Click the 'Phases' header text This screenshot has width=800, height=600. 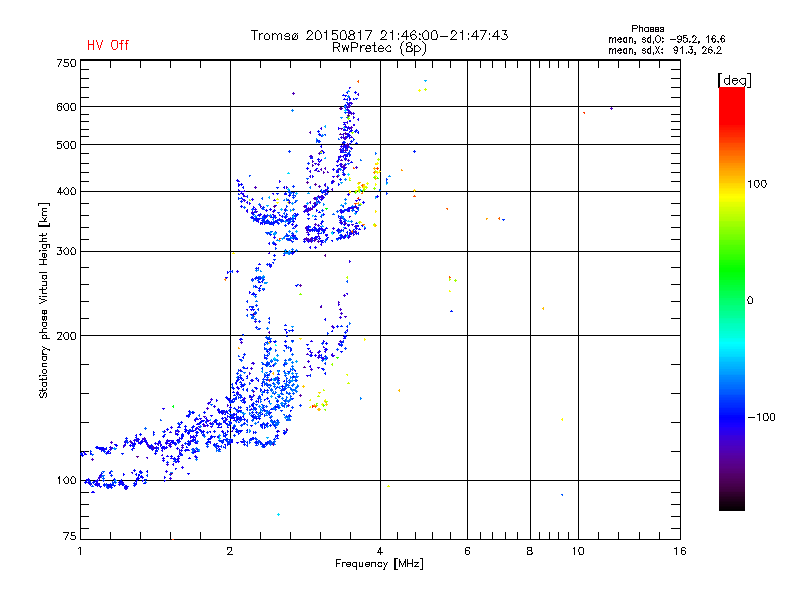(x=647, y=29)
